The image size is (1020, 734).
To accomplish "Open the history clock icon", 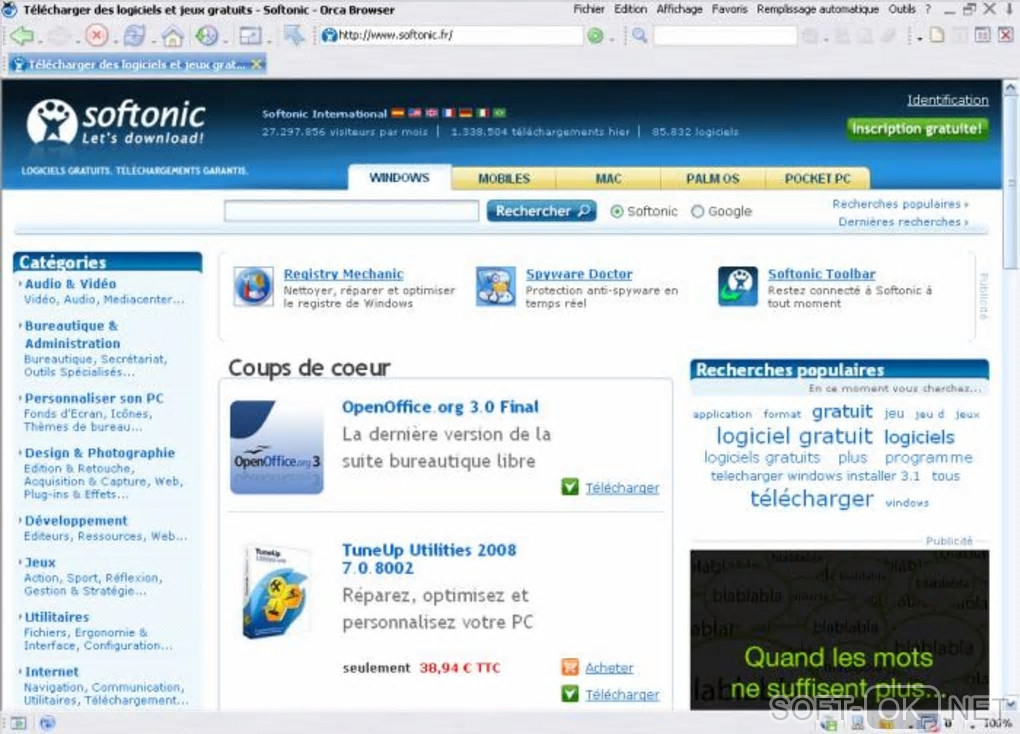I will pyautogui.click(x=207, y=36).
